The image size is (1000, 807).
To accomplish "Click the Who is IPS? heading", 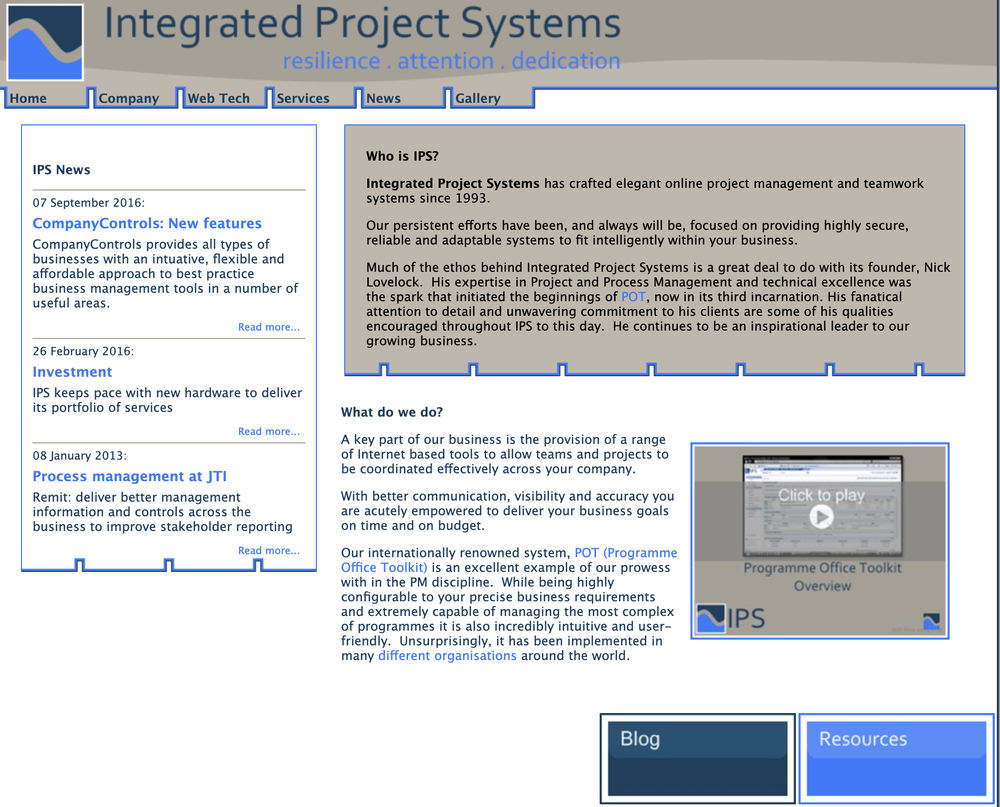I will pyautogui.click(x=402, y=156).
